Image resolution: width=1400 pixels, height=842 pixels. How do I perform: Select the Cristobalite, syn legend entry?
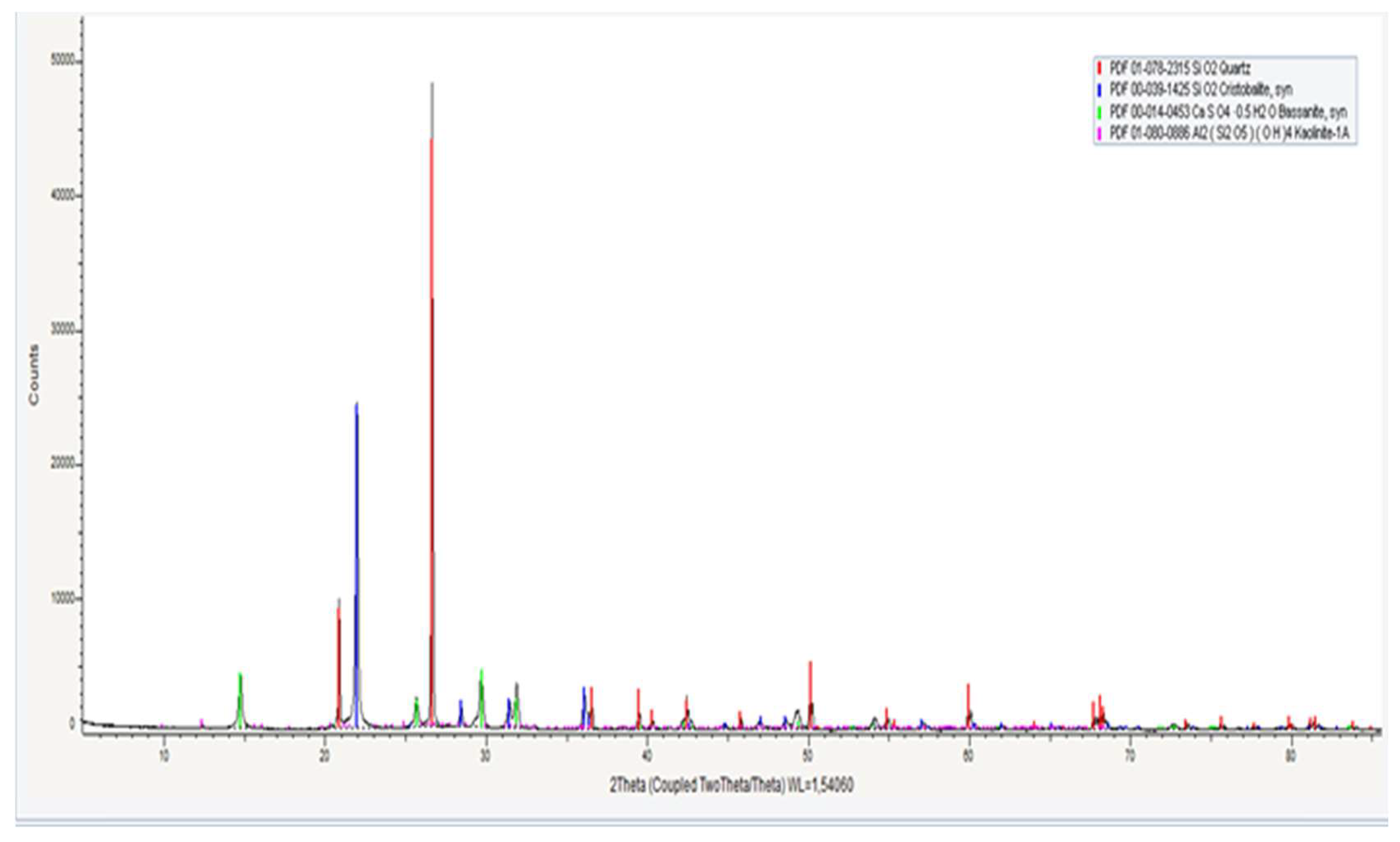point(1200,90)
